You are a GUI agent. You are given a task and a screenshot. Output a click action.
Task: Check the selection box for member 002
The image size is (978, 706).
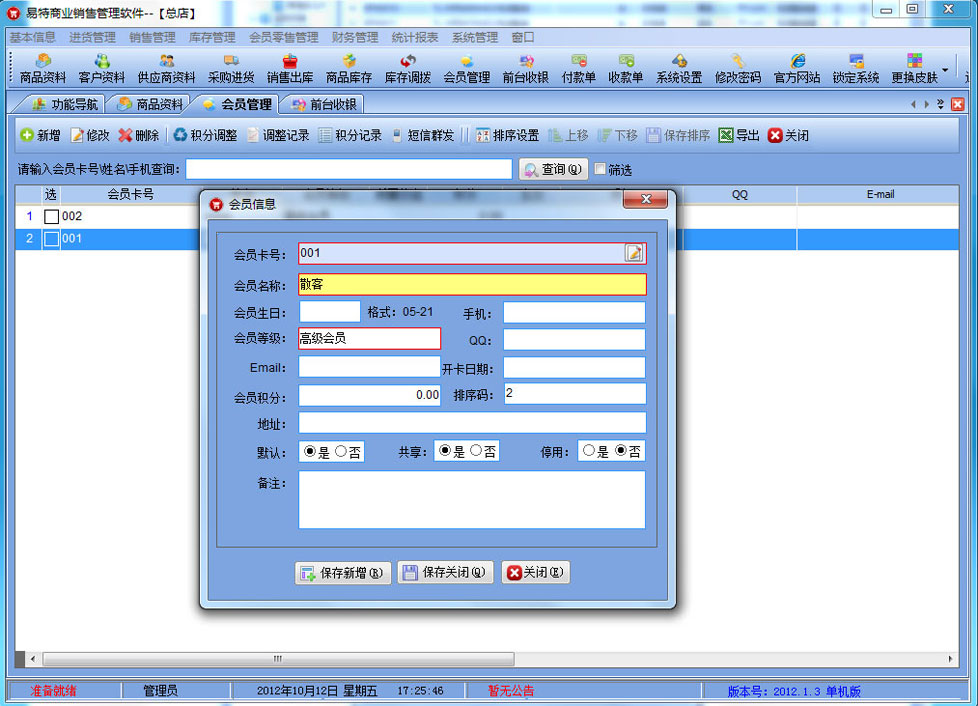[51, 217]
